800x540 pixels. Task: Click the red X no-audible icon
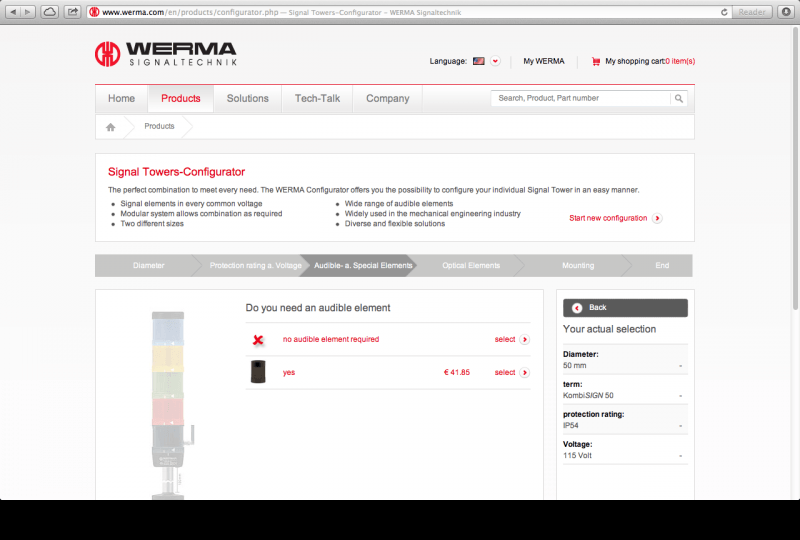pyautogui.click(x=258, y=340)
